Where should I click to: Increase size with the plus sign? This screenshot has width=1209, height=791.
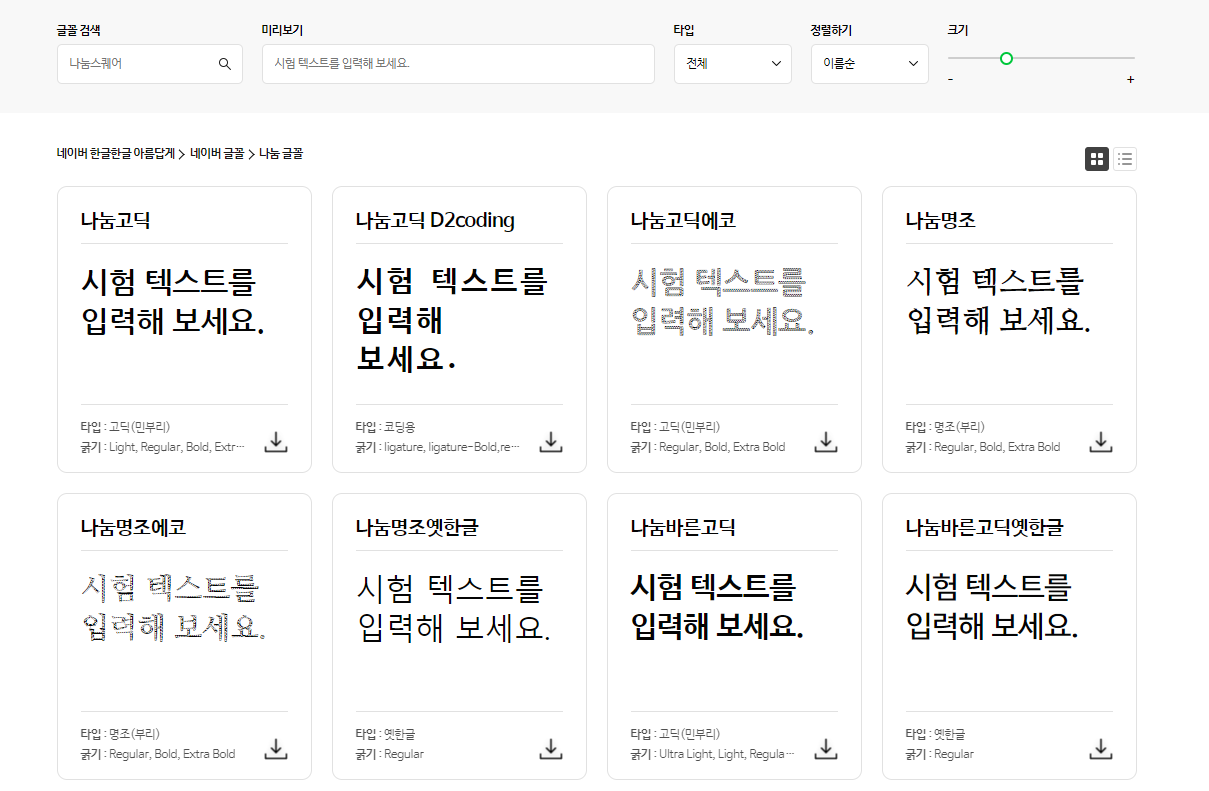click(x=1131, y=79)
